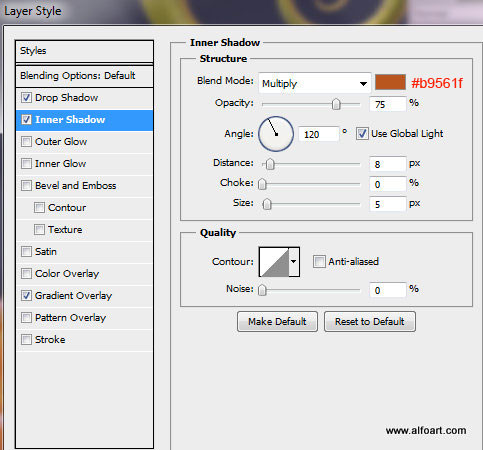Image resolution: width=483 pixels, height=450 pixels.
Task: Tick the Bevel and Emboss checkbox
Action: coord(26,186)
